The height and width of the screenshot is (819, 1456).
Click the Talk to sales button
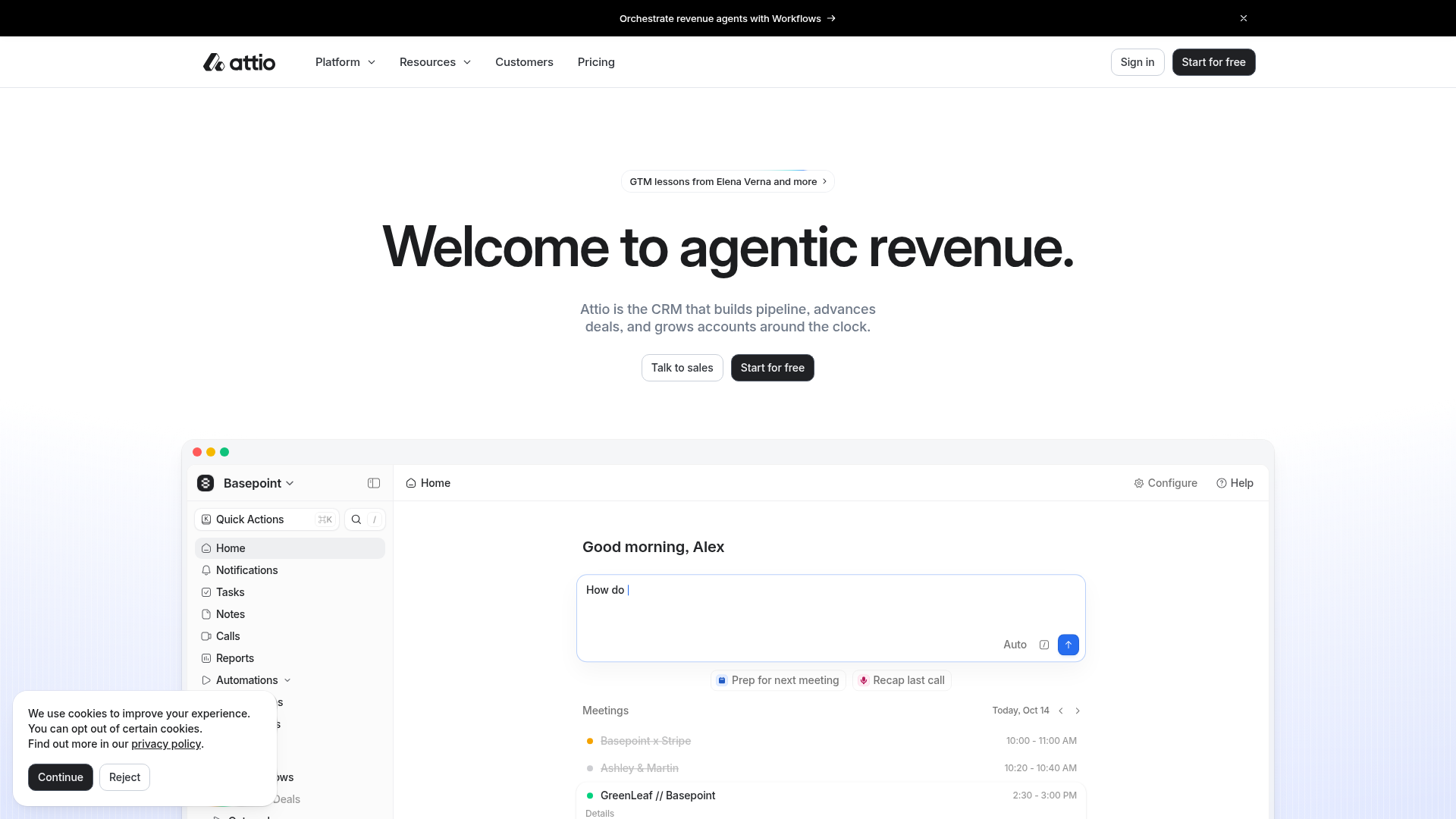pos(682,368)
